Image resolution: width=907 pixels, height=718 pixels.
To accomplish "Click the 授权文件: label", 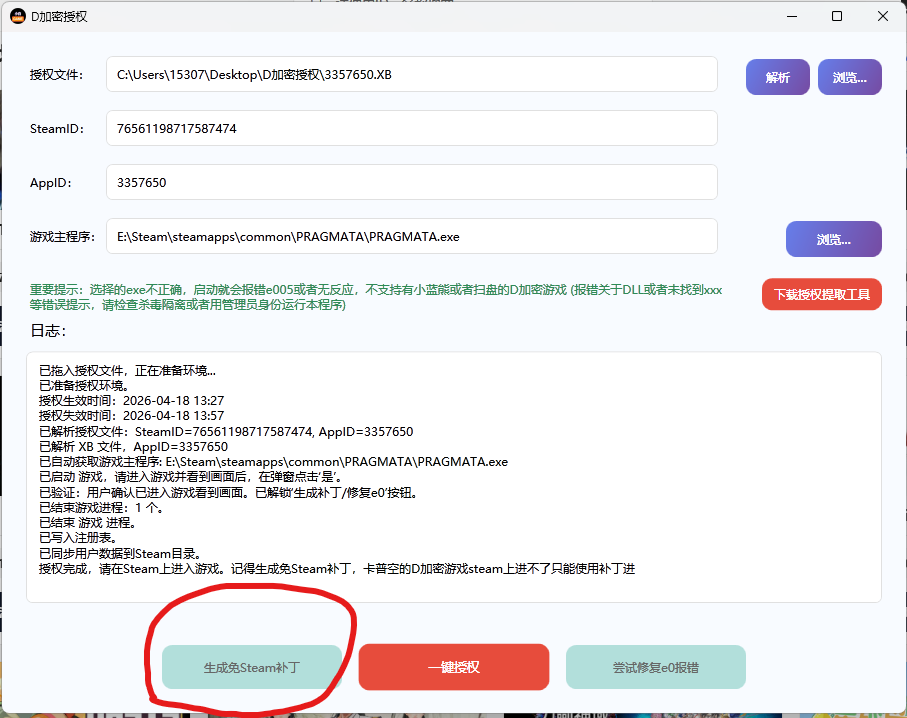I will click(56, 75).
